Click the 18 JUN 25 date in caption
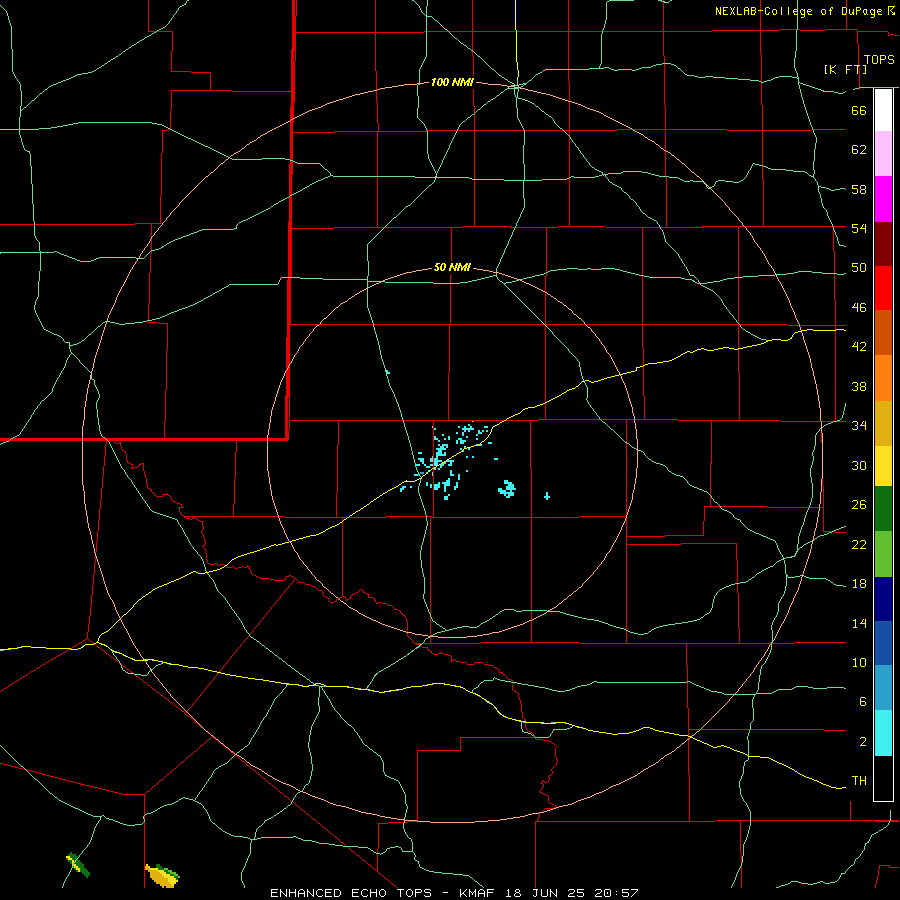The width and height of the screenshot is (900, 900). pos(545,893)
